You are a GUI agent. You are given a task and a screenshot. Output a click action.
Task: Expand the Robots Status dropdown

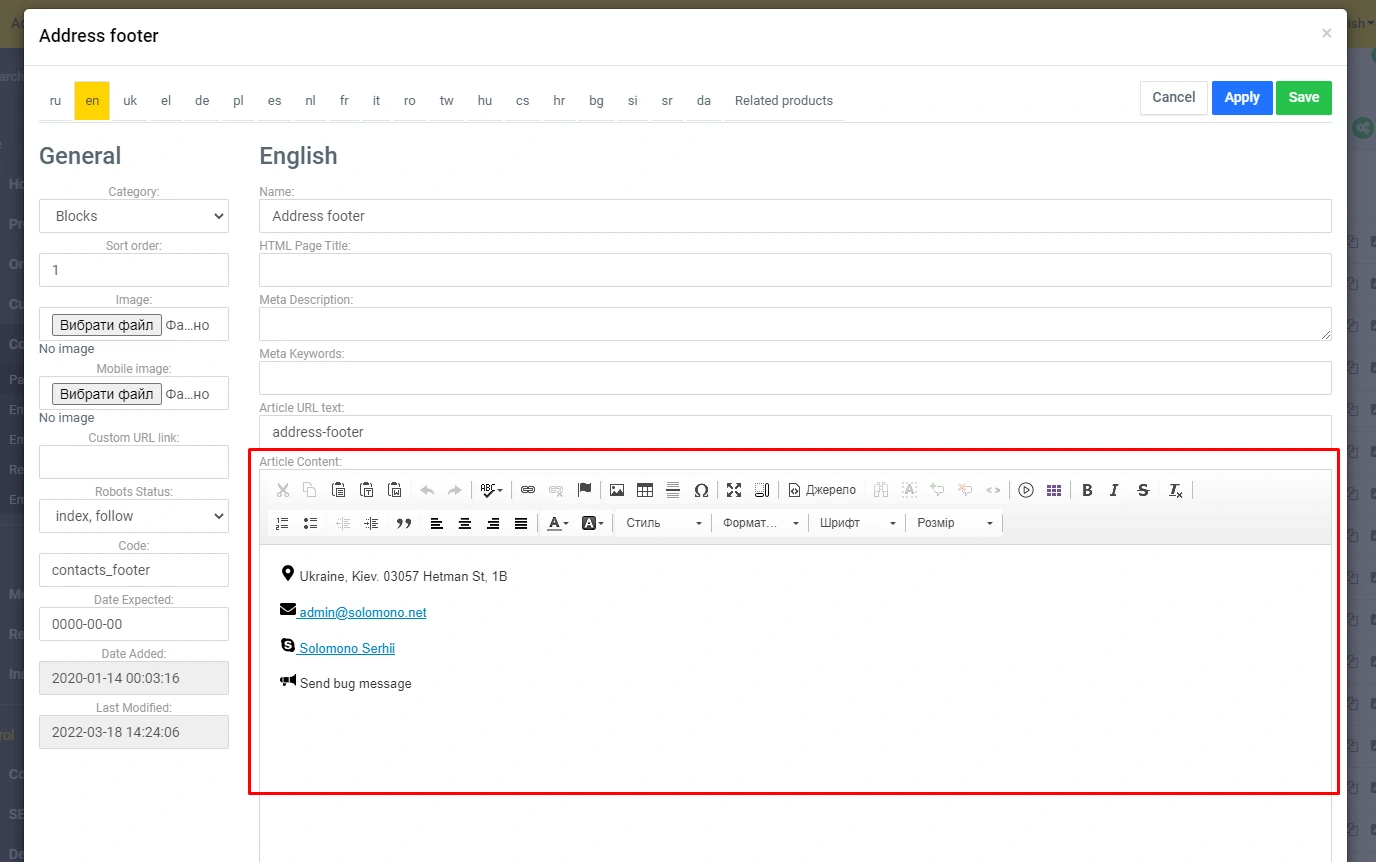click(134, 516)
